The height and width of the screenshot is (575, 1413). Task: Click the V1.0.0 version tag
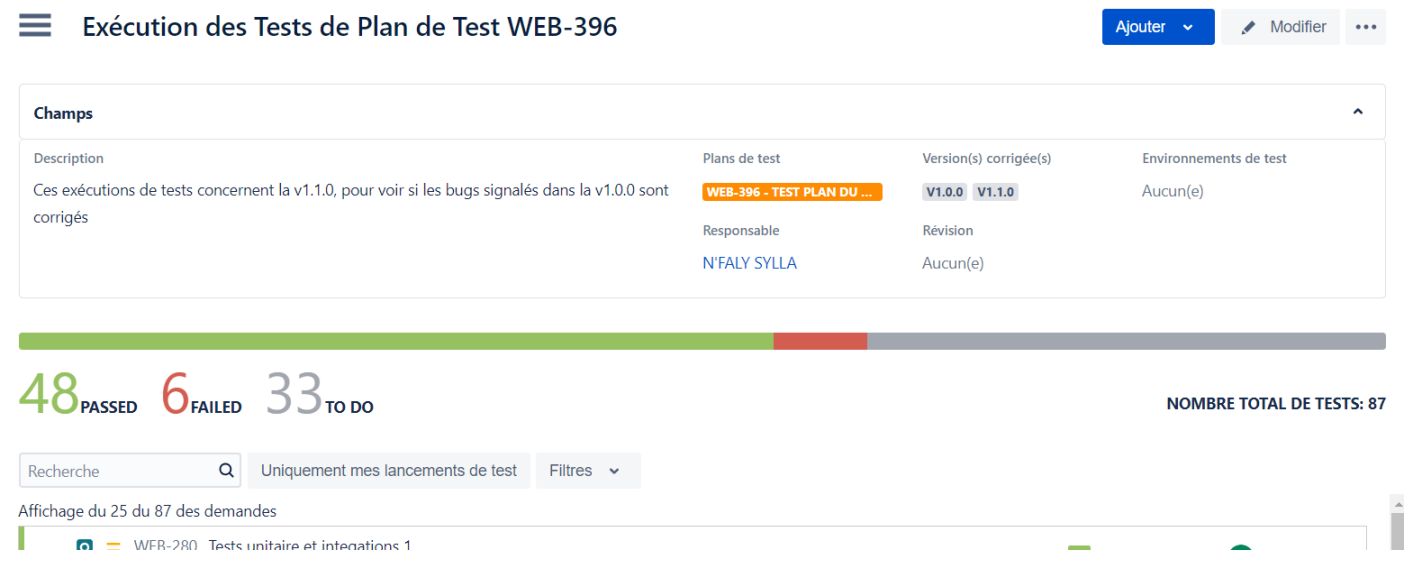point(944,192)
